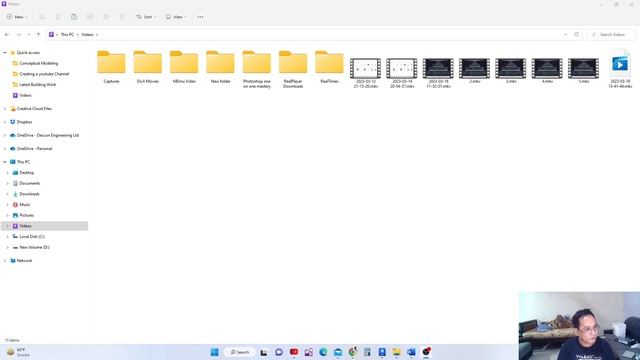Select the Captures folder

pyautogui.click(x=111, y=67)
